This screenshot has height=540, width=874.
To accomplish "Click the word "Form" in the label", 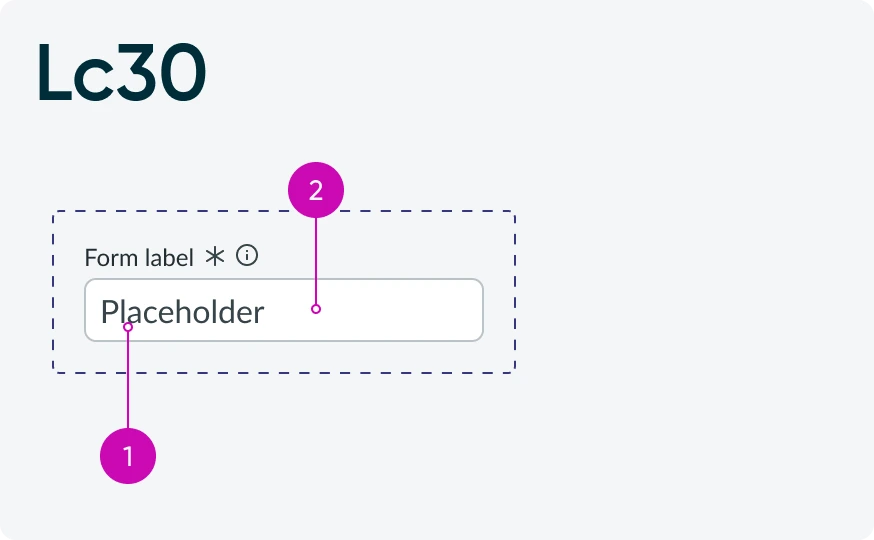I will [111, 258].
